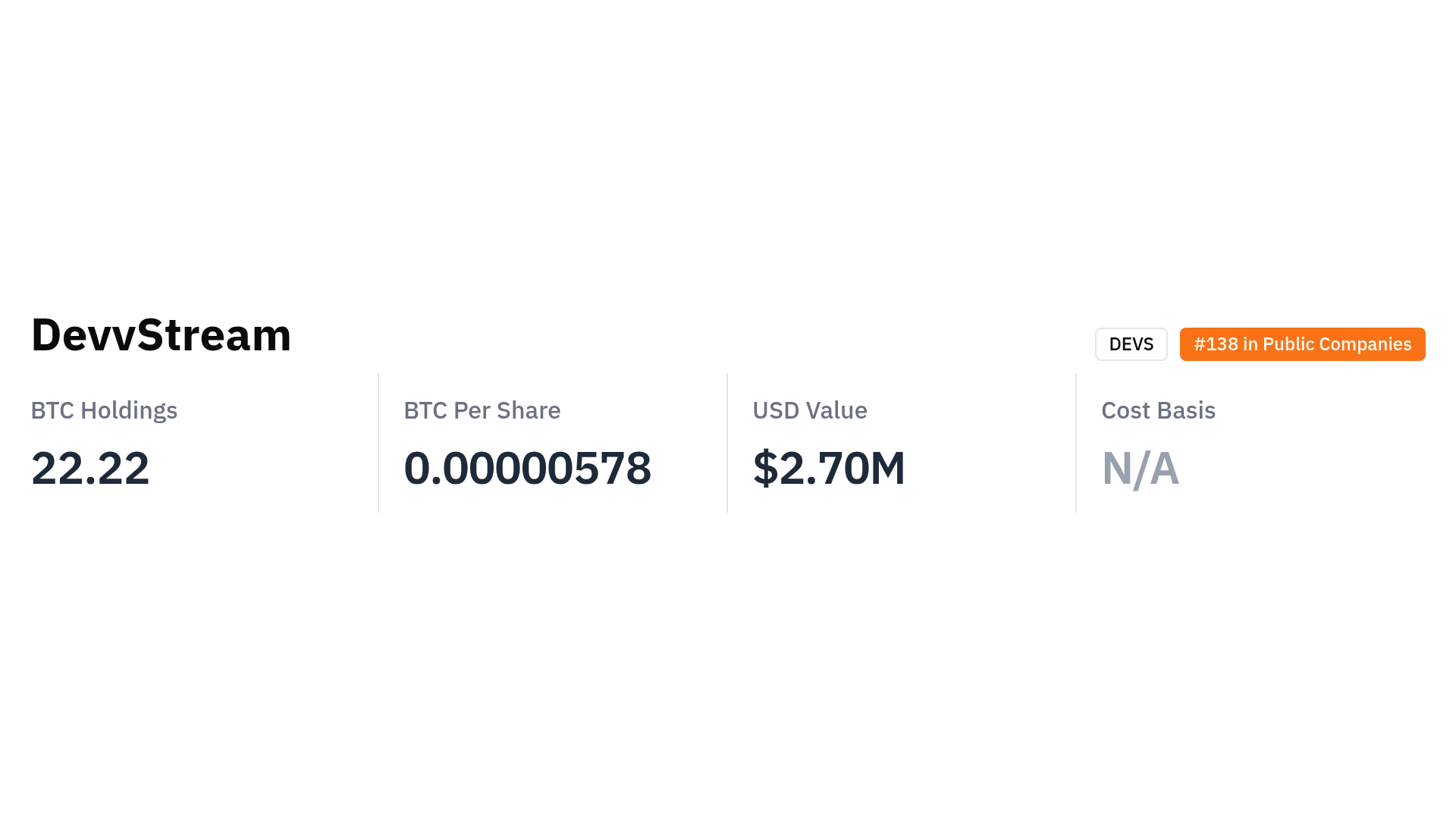Click the N/A cost basis value
Viewport: 1456px width, 819px height.
[x=1140, y=468]
